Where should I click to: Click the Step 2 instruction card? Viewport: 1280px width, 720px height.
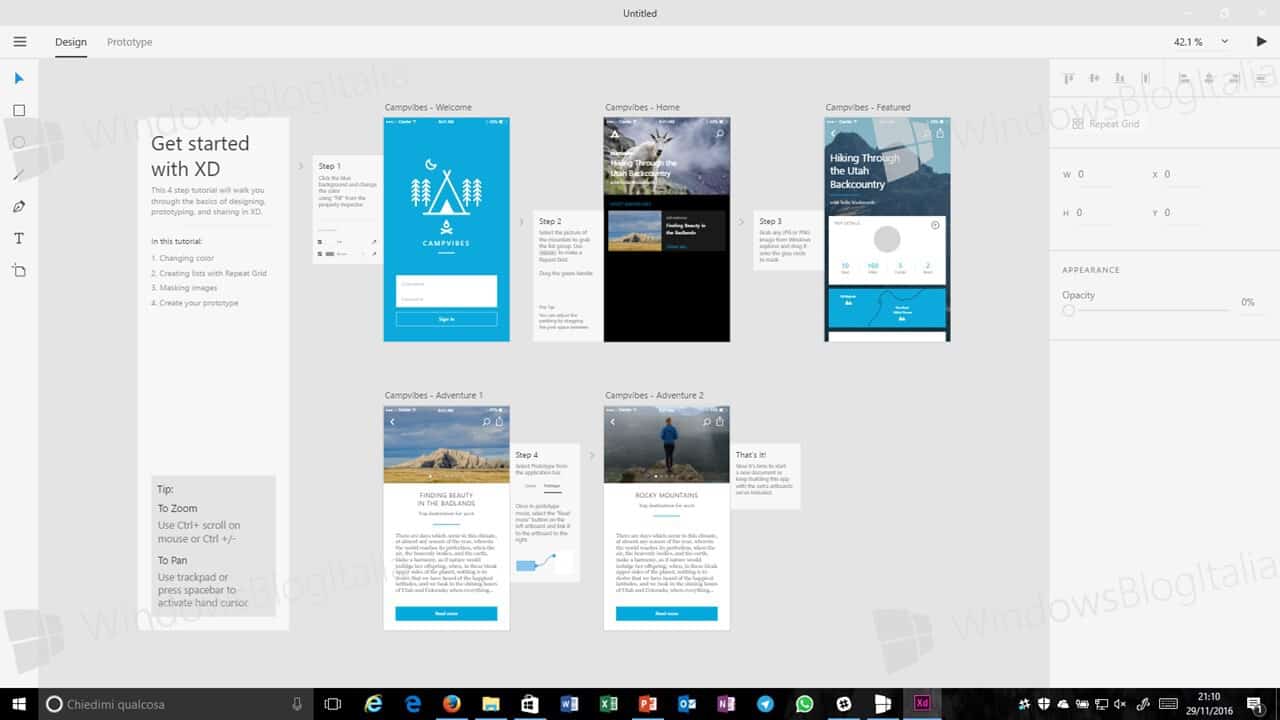pyautogui.click(x=567, y=276)
